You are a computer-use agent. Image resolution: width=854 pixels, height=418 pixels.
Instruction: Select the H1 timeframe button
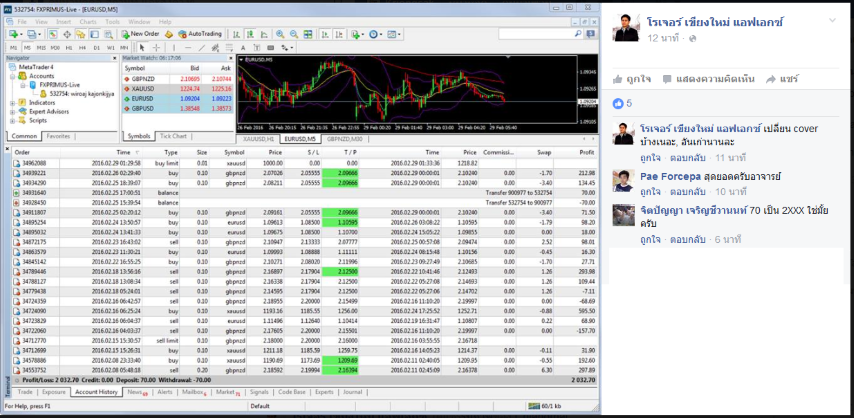pos(69,47)
